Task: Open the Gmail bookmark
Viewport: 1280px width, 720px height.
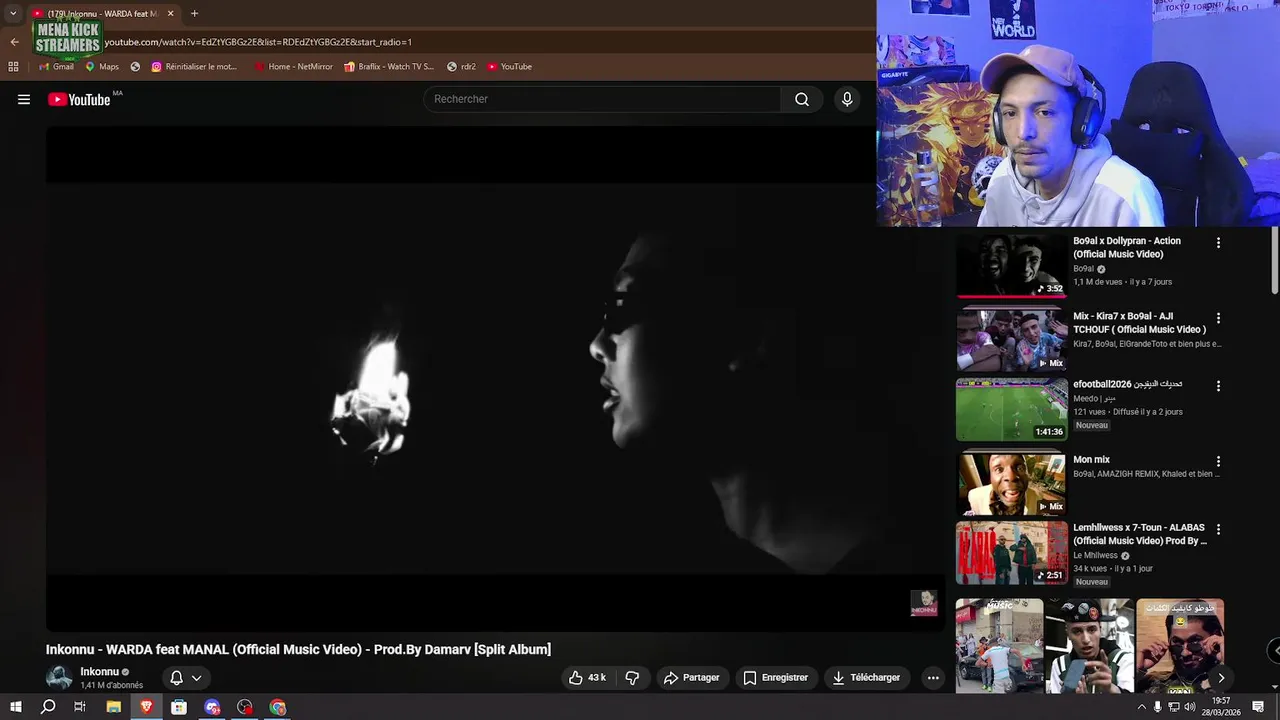Action: pyautogui.click(x=55, y=67)
